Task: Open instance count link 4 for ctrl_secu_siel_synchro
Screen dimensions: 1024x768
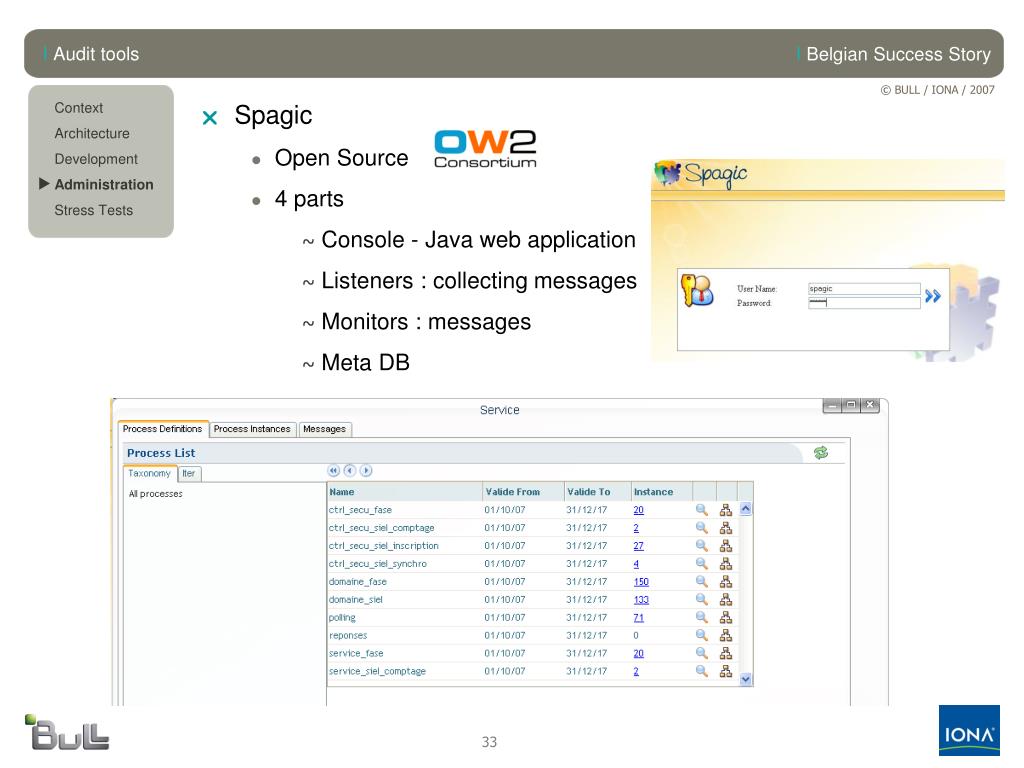Action: (636, 564)
